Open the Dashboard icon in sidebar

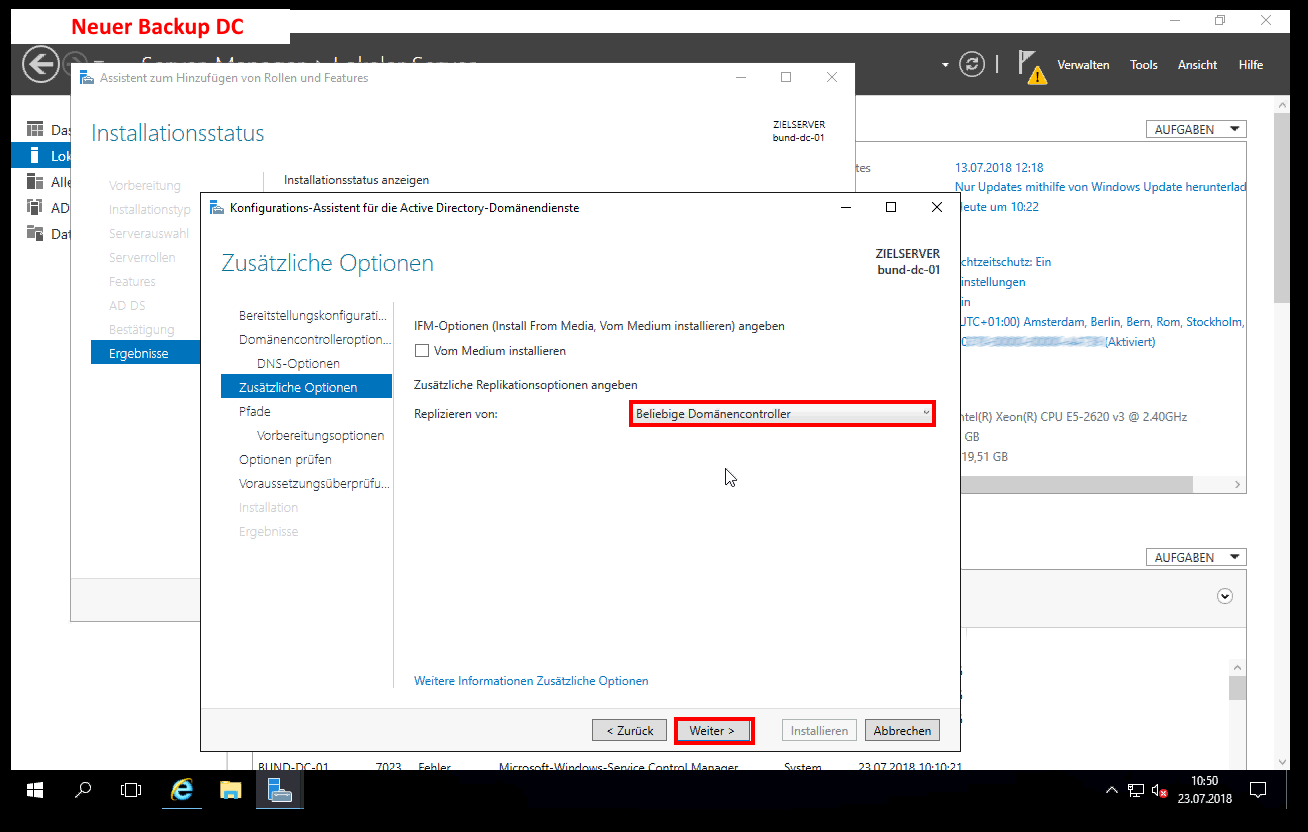pos(35,129)
